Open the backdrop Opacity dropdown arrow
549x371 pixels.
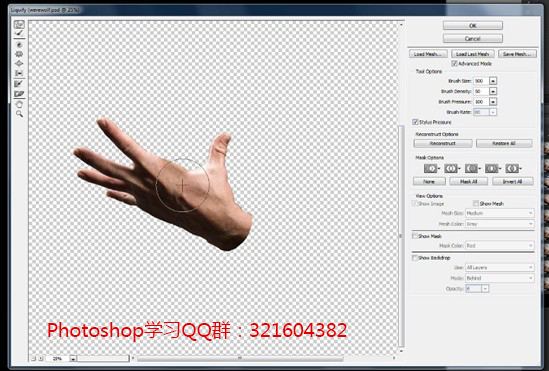click(485, 289)
